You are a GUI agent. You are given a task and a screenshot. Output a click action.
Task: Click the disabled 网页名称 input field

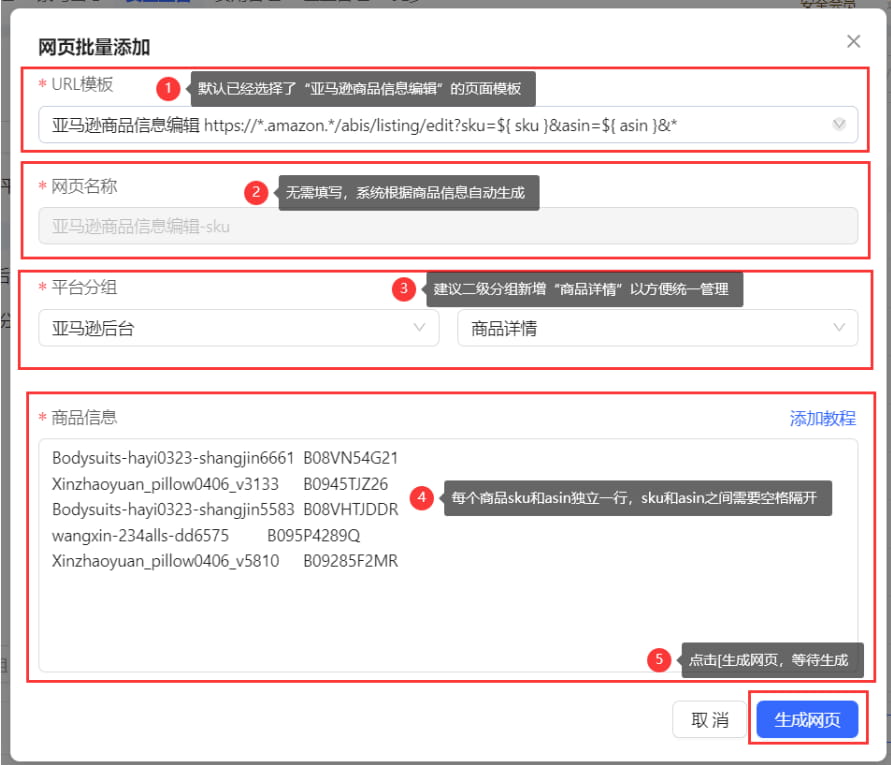448,226
